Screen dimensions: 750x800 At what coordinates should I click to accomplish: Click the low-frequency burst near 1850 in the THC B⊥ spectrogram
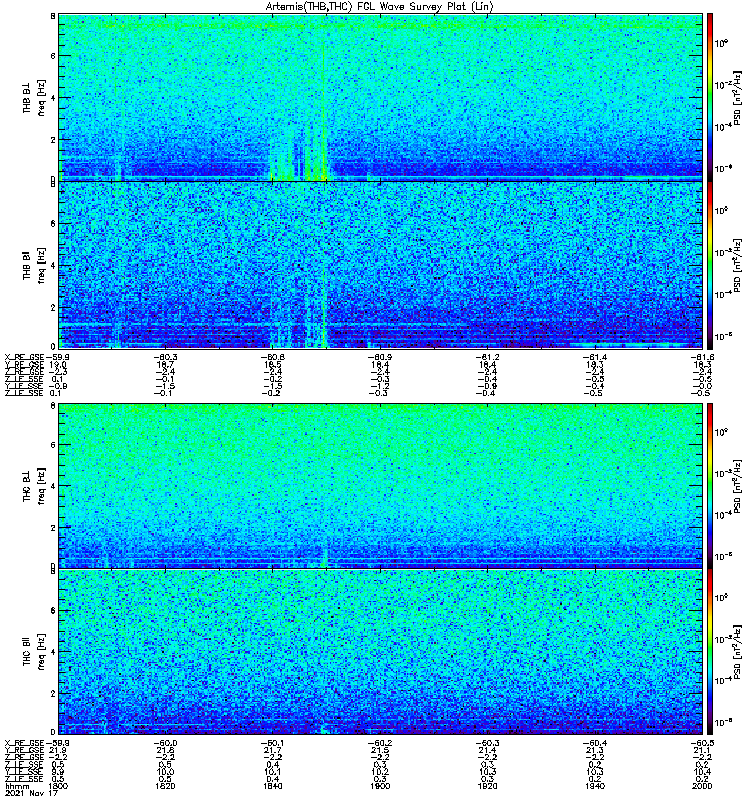pyautogui.click(x=324, y=557)
